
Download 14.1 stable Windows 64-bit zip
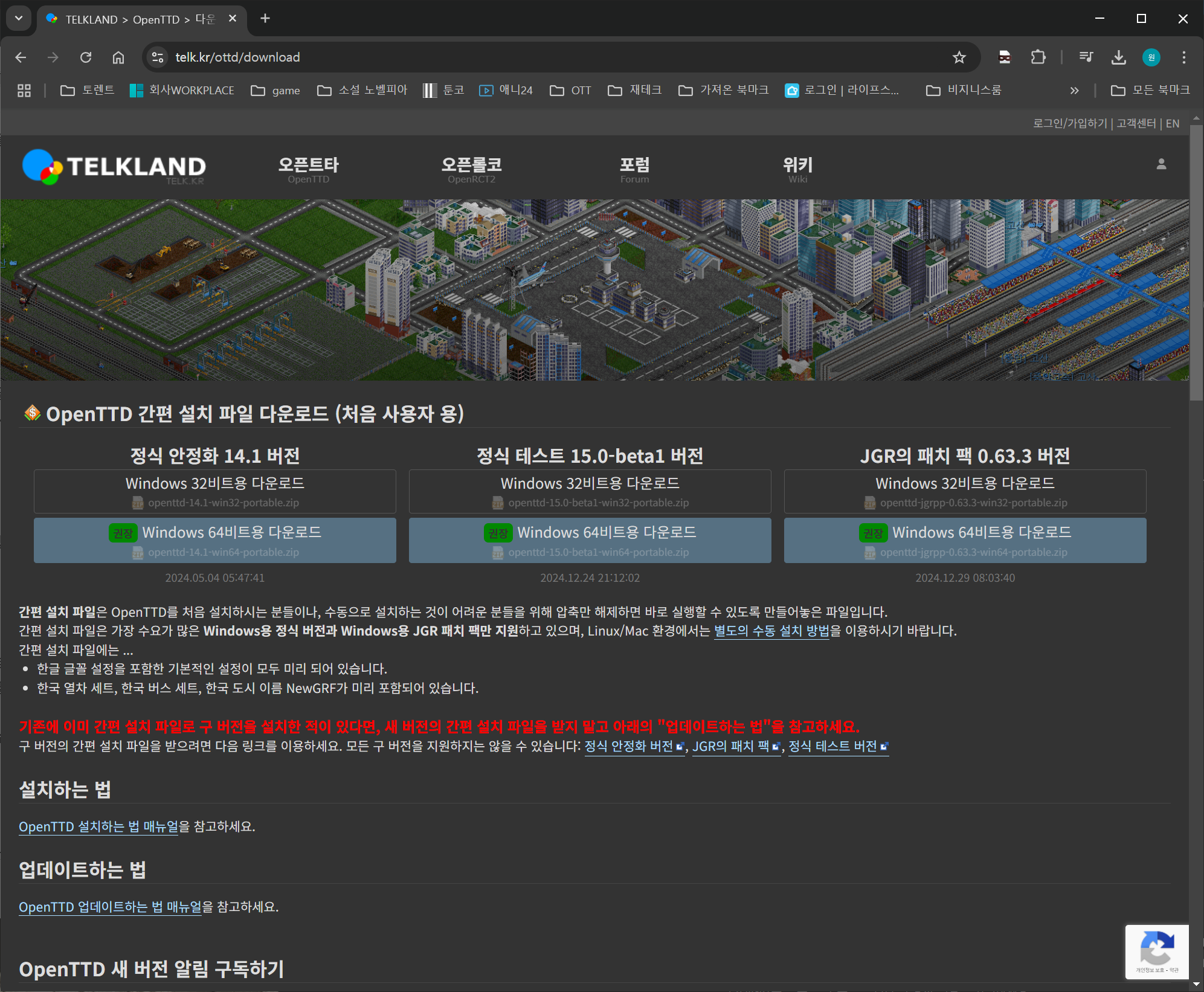(215, 541)
